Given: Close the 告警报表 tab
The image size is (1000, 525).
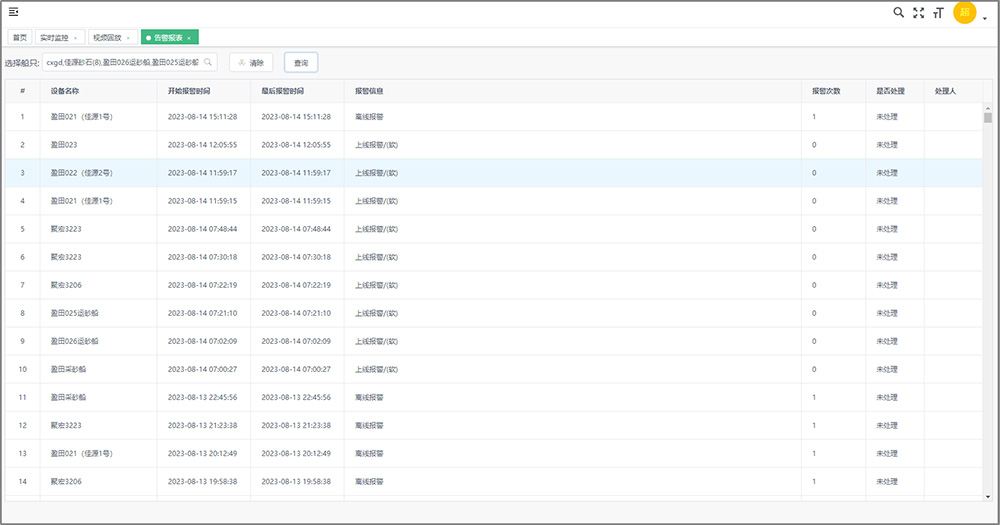Looking at the screenshot, I should [189, 38].
